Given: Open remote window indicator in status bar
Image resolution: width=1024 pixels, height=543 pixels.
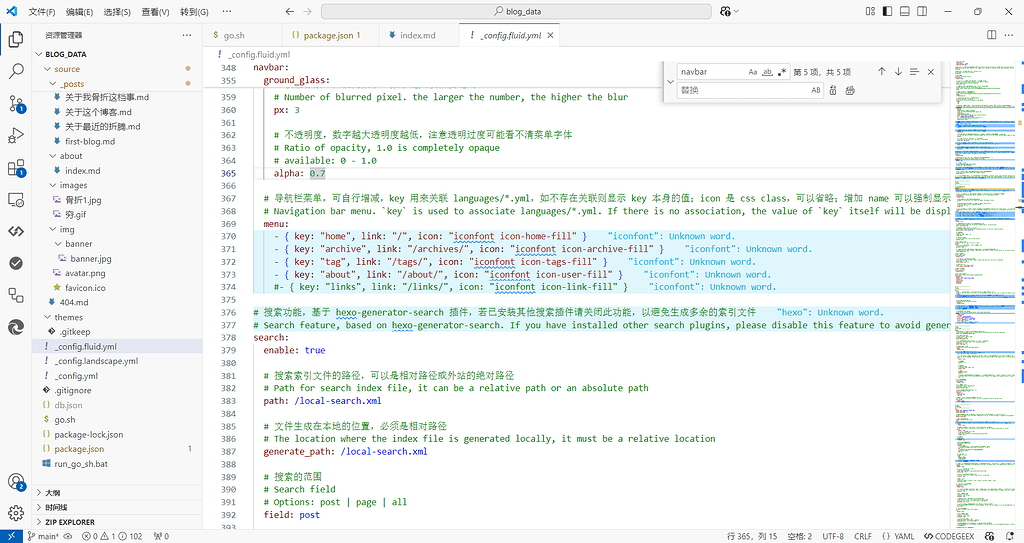Looking at the screenshot, I should [11, 536].
